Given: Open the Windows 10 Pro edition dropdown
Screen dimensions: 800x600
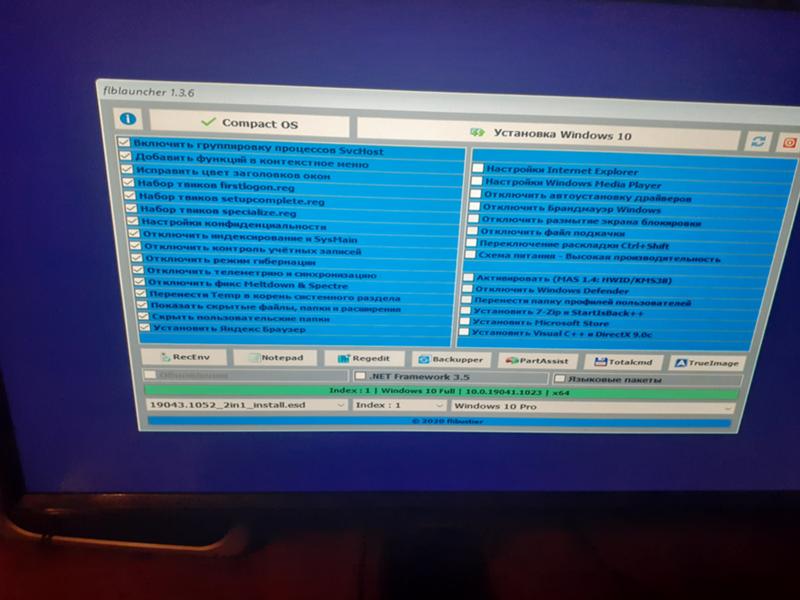Looking at the screenshot, I should pos(593,407).
